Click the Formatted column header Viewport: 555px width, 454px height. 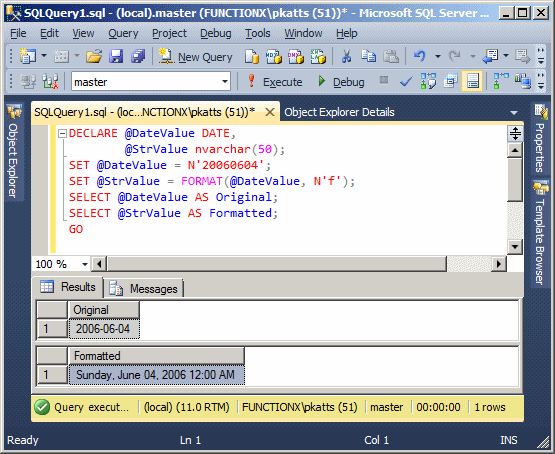(156, 356)
